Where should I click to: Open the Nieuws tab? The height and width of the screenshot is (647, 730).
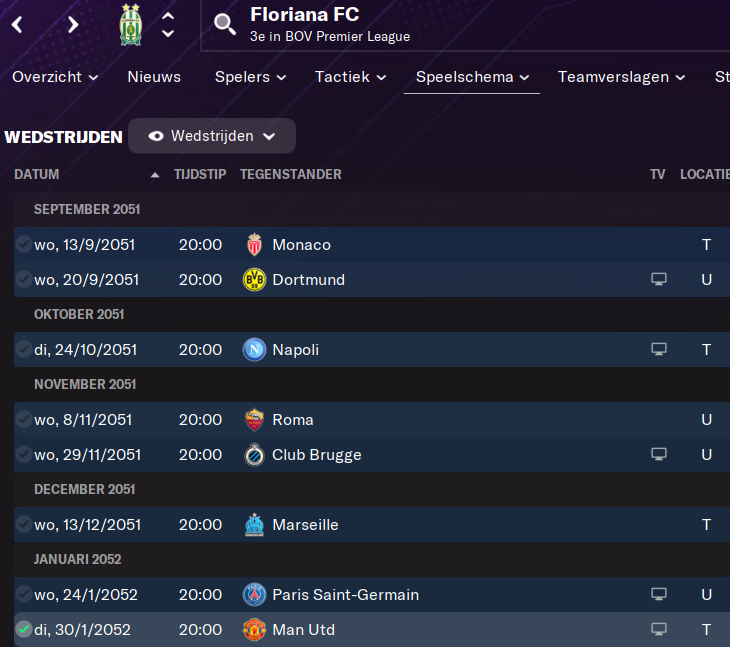(x=154, y=77)
